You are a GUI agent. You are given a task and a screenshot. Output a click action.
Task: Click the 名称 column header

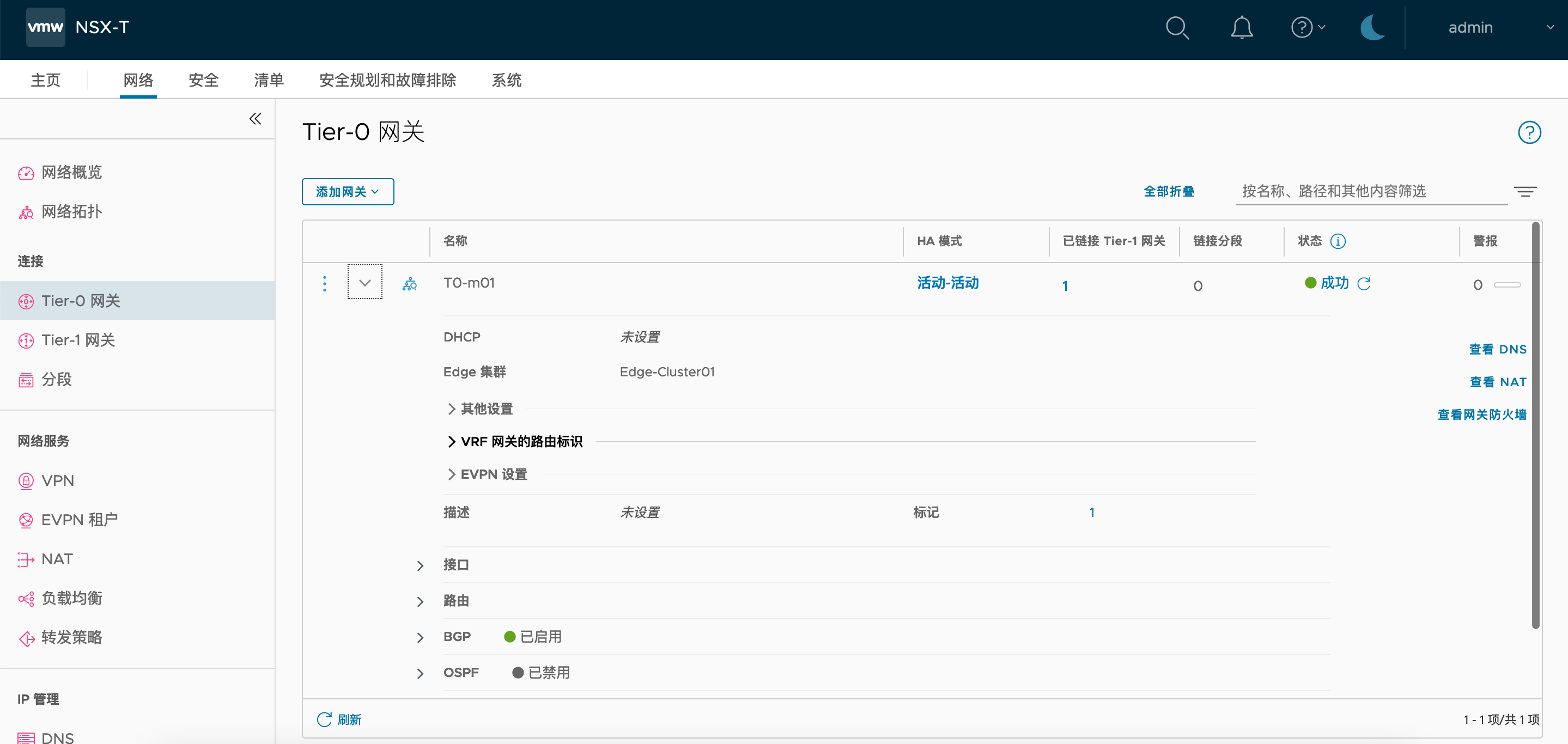[455, 241]
